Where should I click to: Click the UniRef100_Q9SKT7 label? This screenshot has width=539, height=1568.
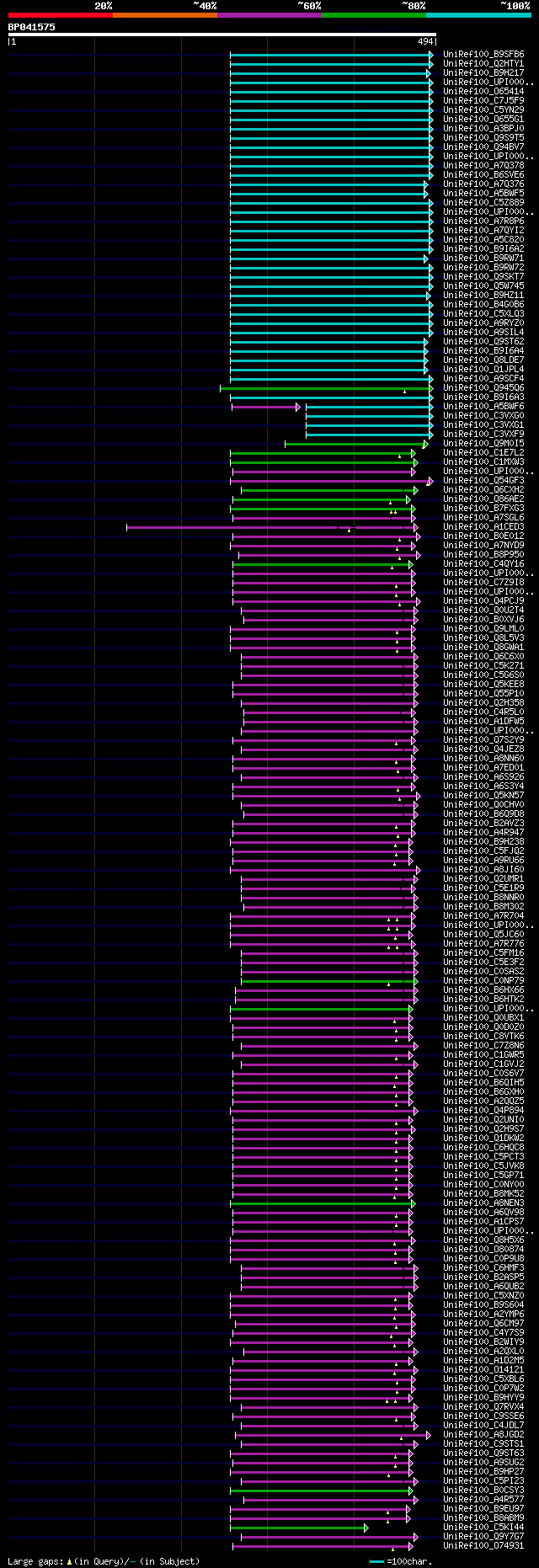click(x=483, y=277)
